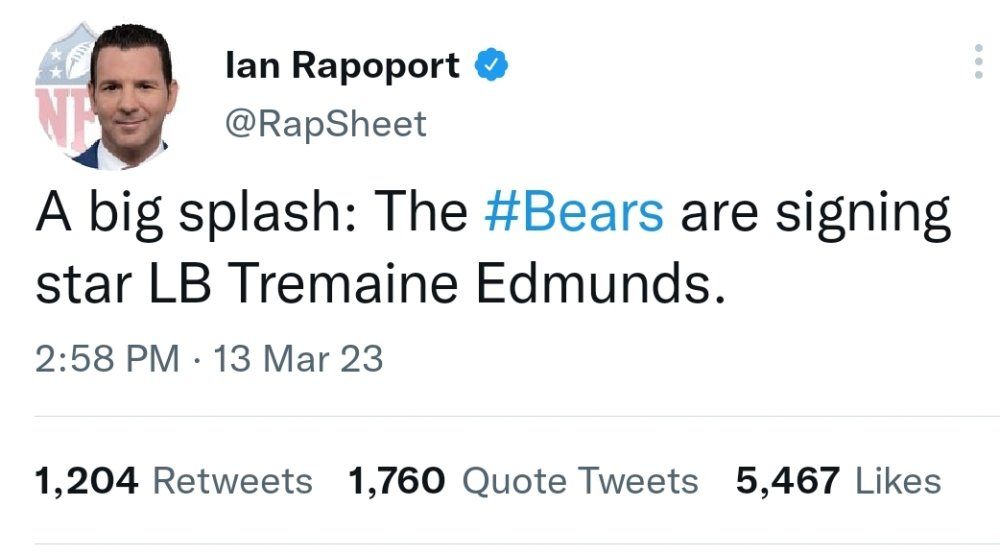Open the Ian Rapoport display name
Image resolution: width=1000 pixels, height=555 pixels.
tap(342, 66)
